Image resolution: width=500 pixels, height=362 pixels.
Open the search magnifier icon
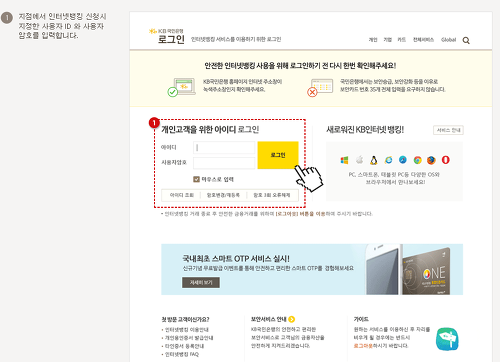[466, 40]
